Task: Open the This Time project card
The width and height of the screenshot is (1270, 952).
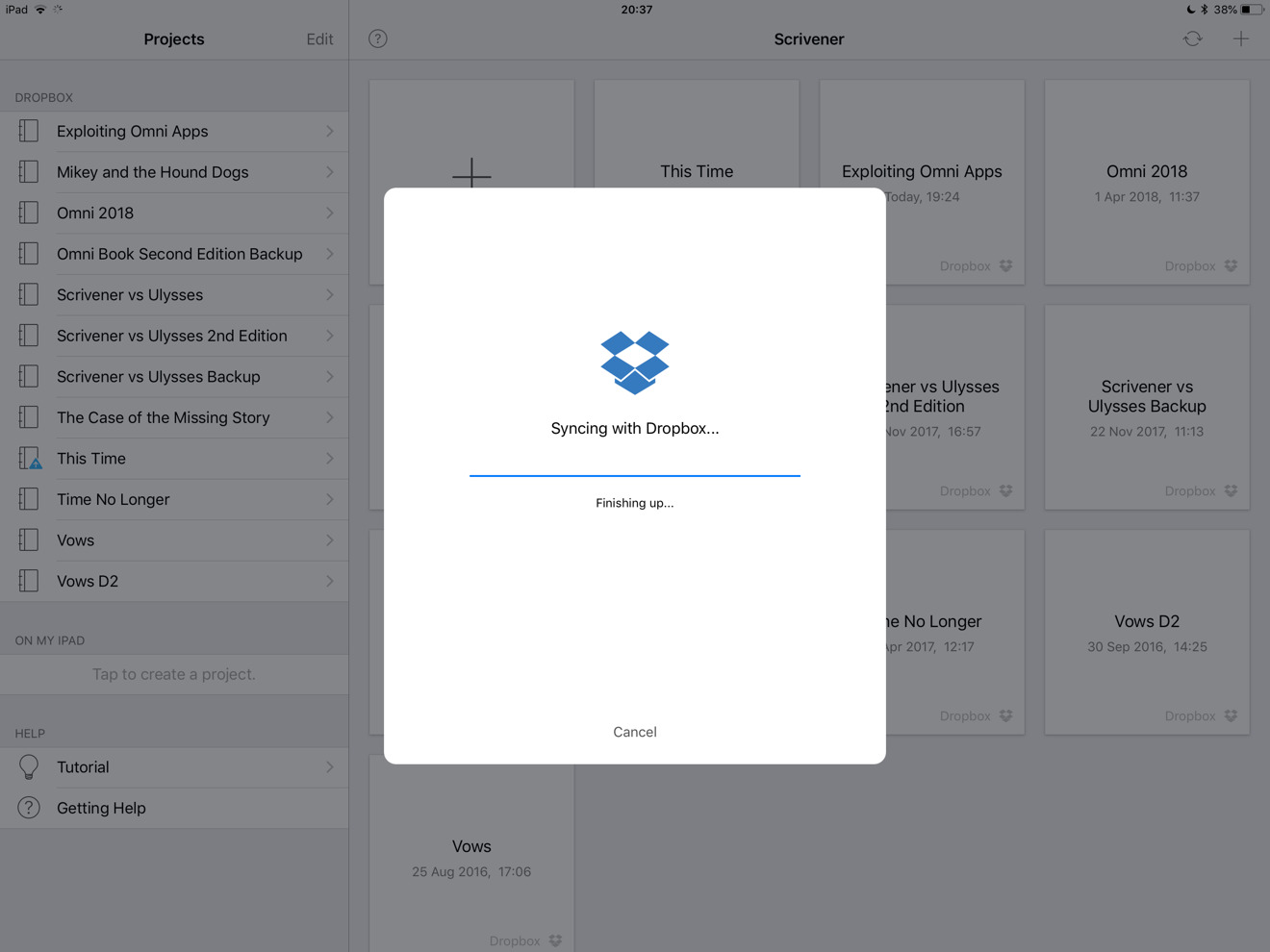Action: (x=697, y=134)
